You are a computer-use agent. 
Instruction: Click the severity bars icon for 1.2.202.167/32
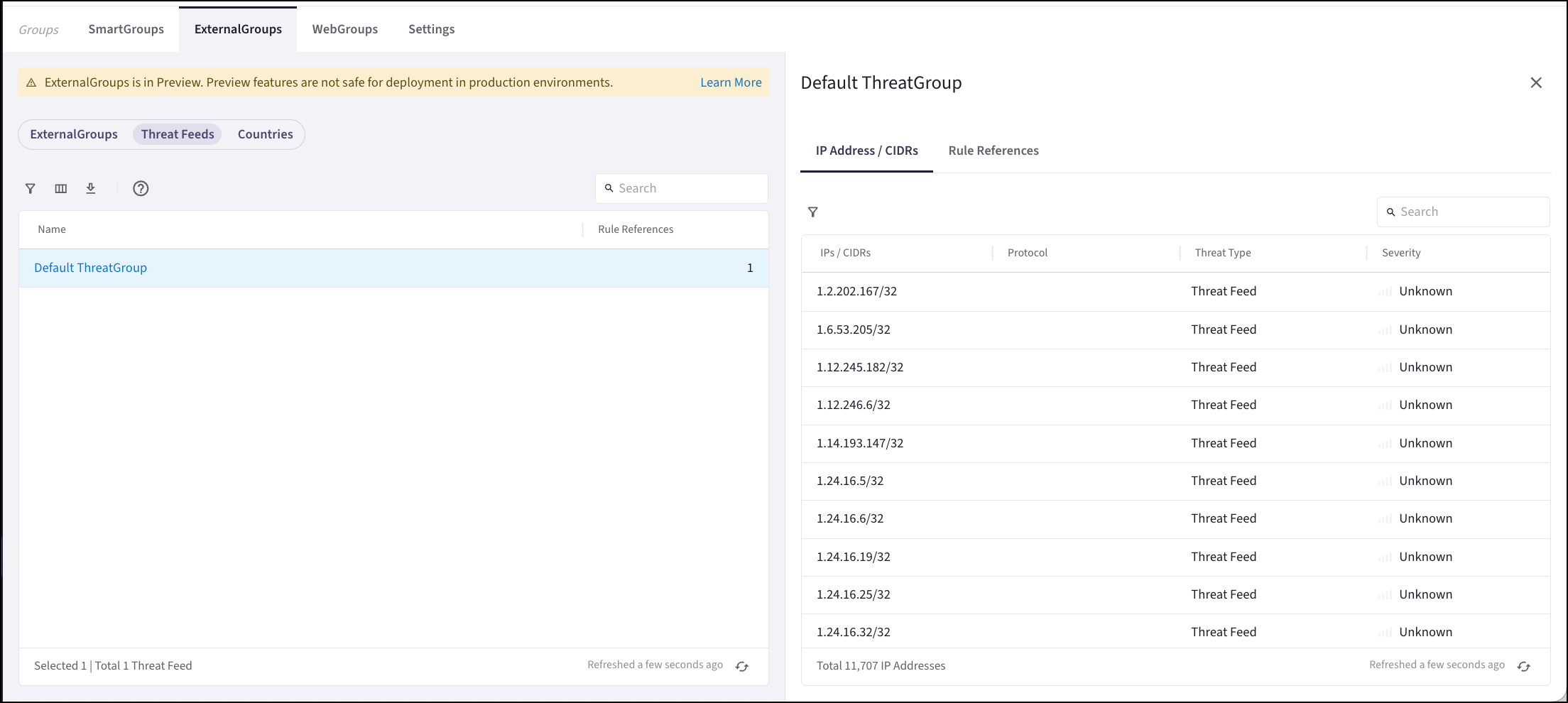click(1384, 291)
